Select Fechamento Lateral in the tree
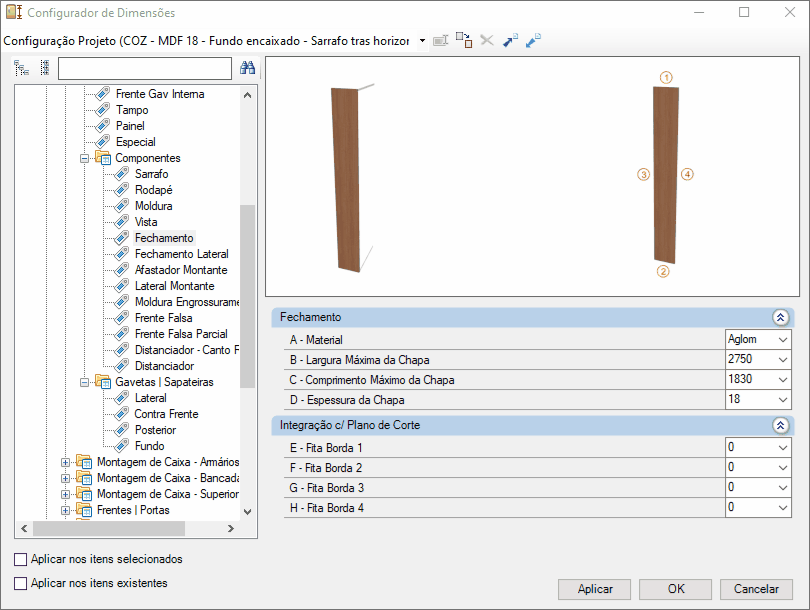This screenshot has height=610, width=810. tap(181, 254)
